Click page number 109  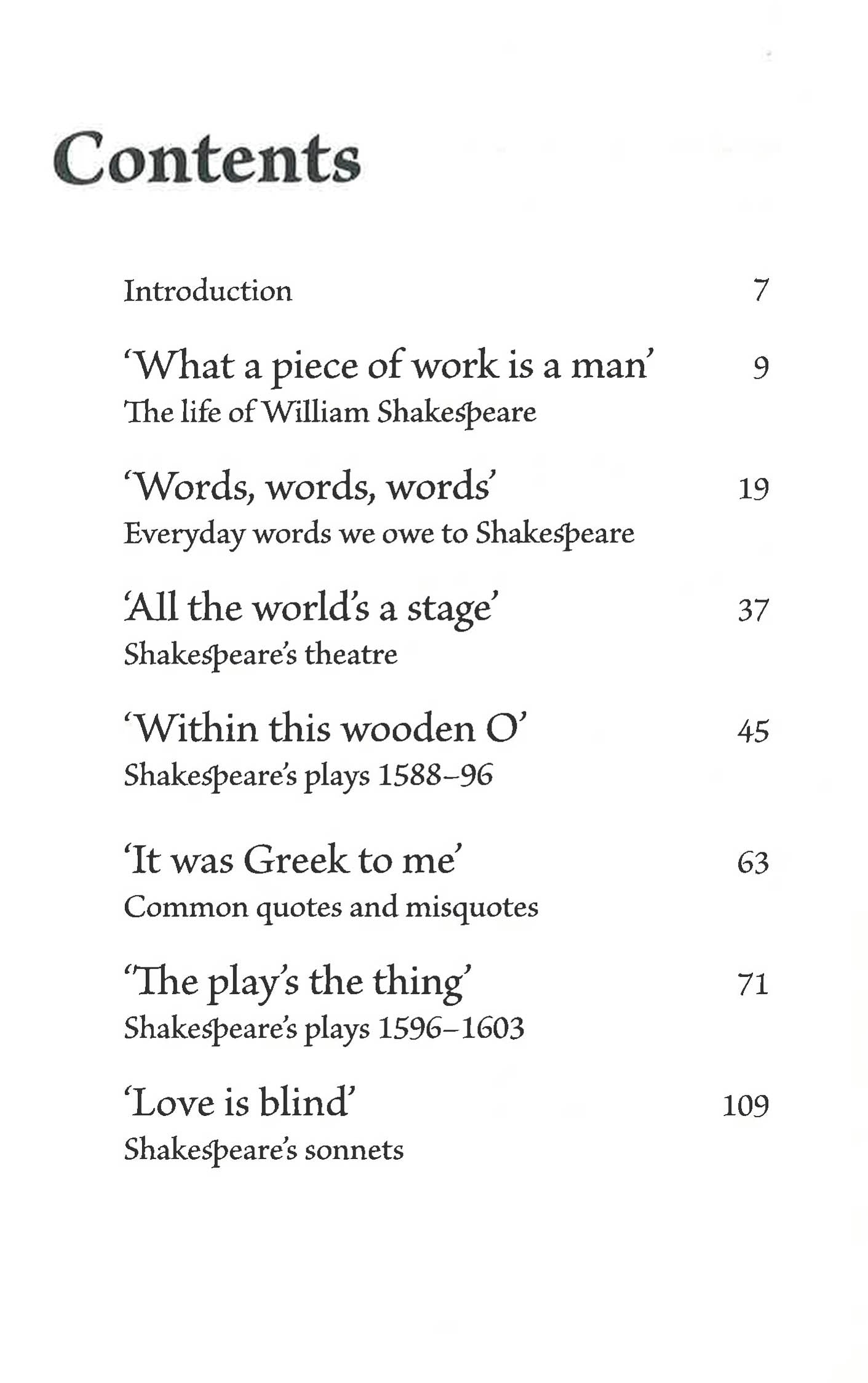click(x=746, y=1105)
